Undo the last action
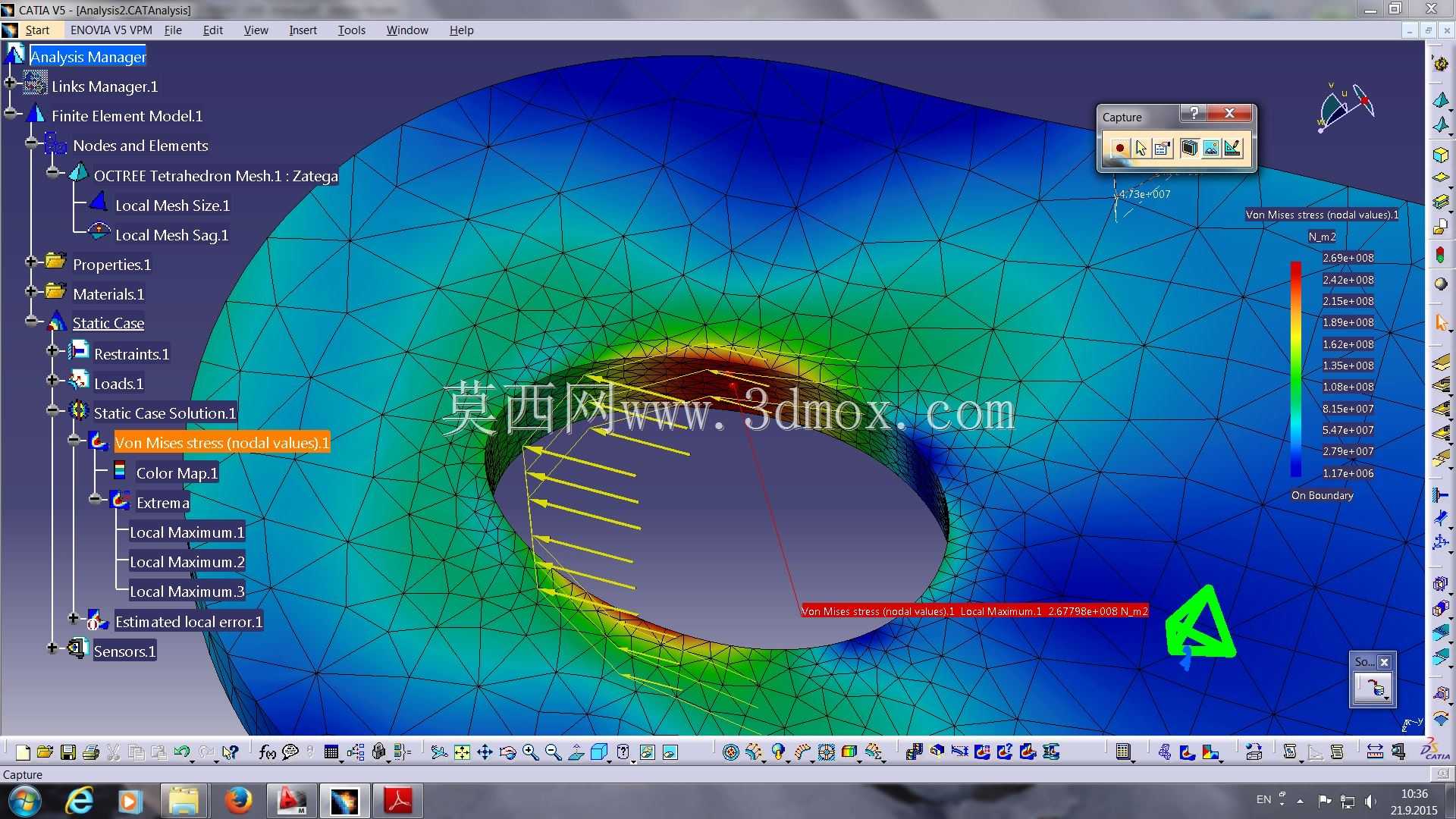This screenshot has height=819, width=1456. coord(182,752)
